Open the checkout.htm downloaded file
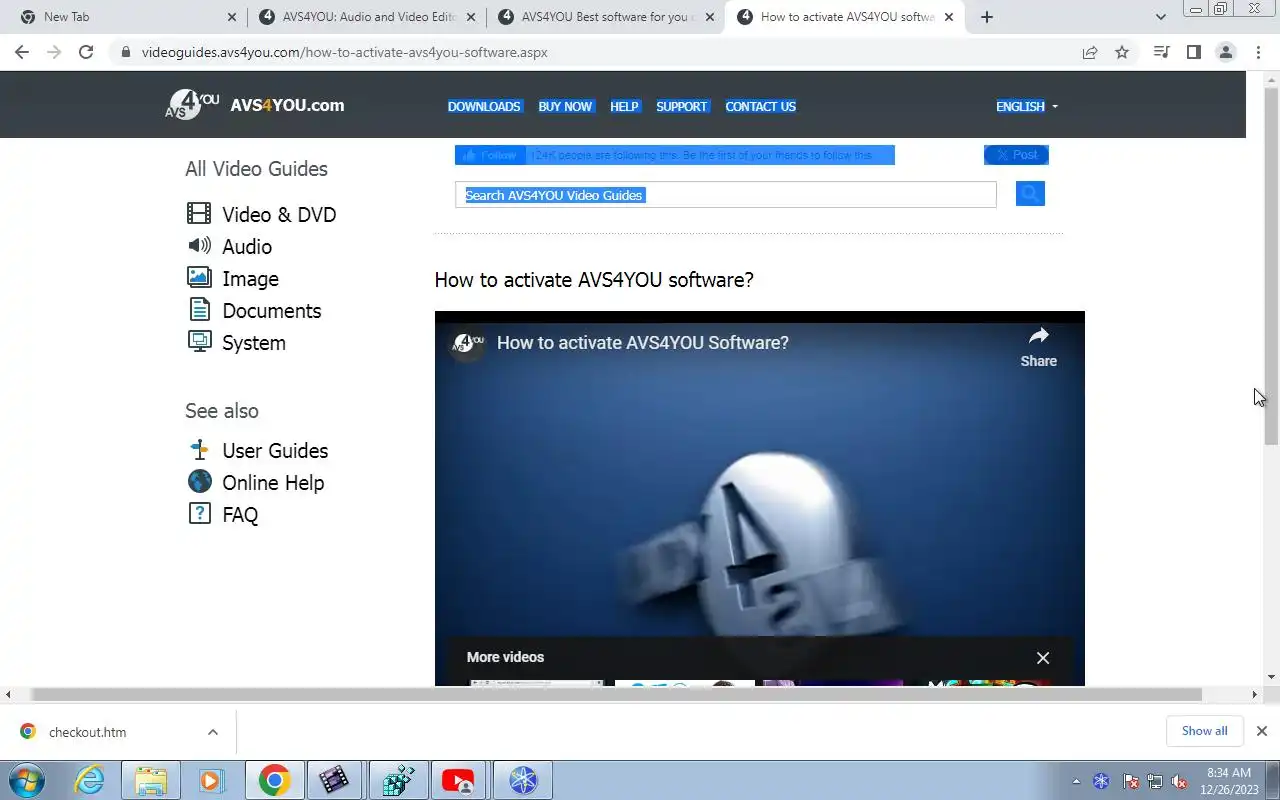Viewport: 1280px width, 800px height. tap(88, 732)
